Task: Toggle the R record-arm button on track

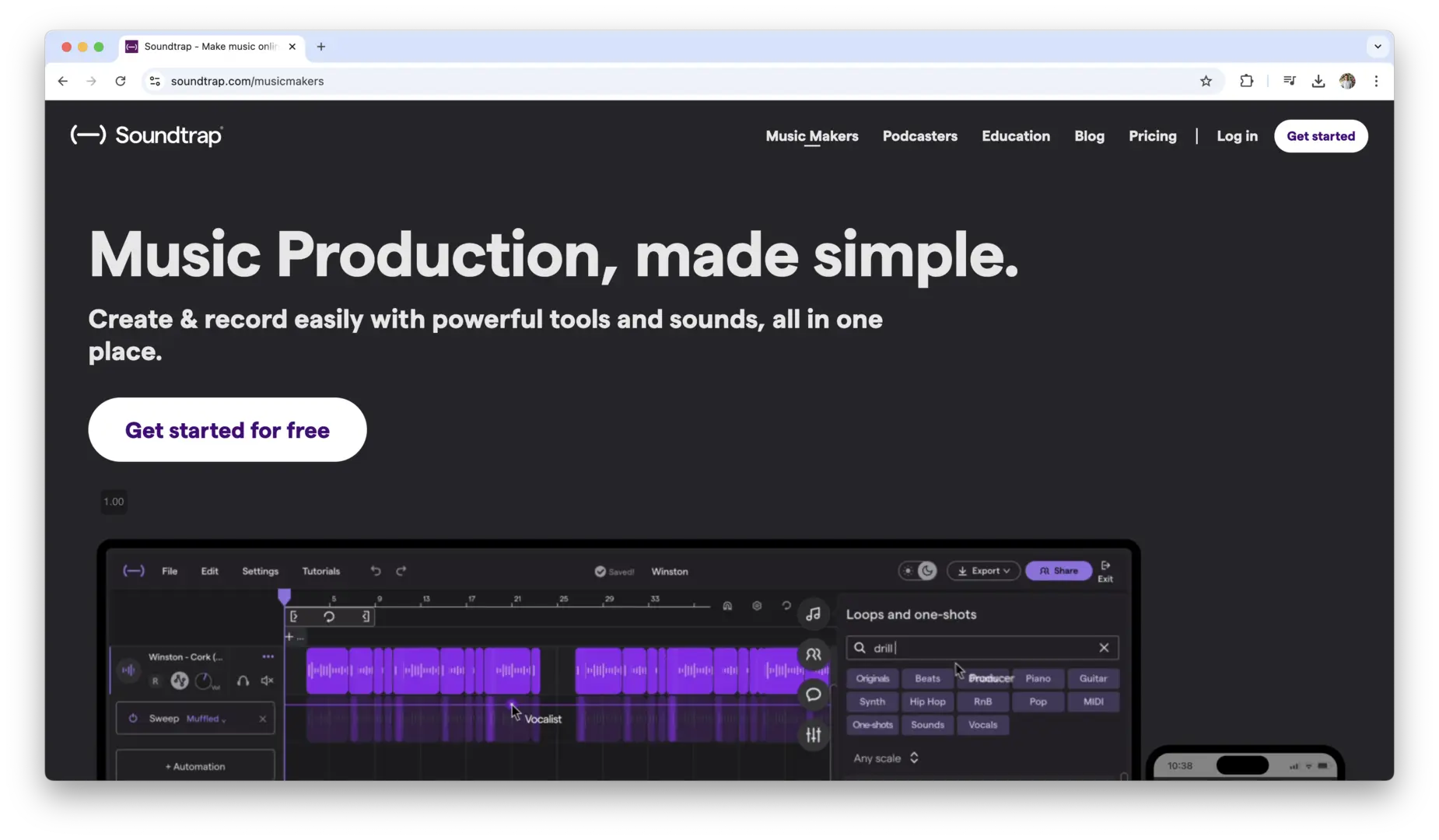Action: tap(156, 681)
